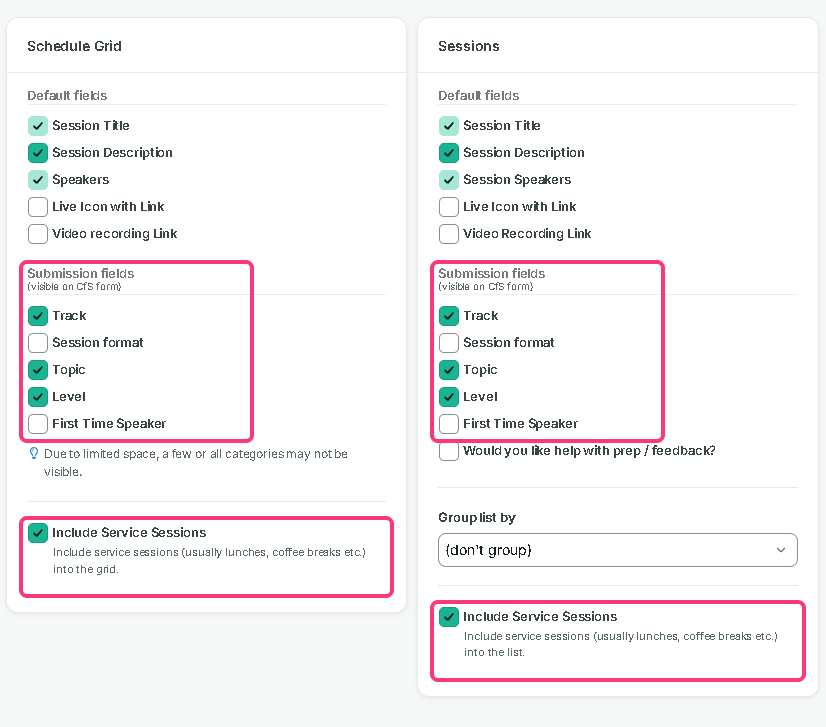Enable Session format in Schedule Grid

click(38, 343)
